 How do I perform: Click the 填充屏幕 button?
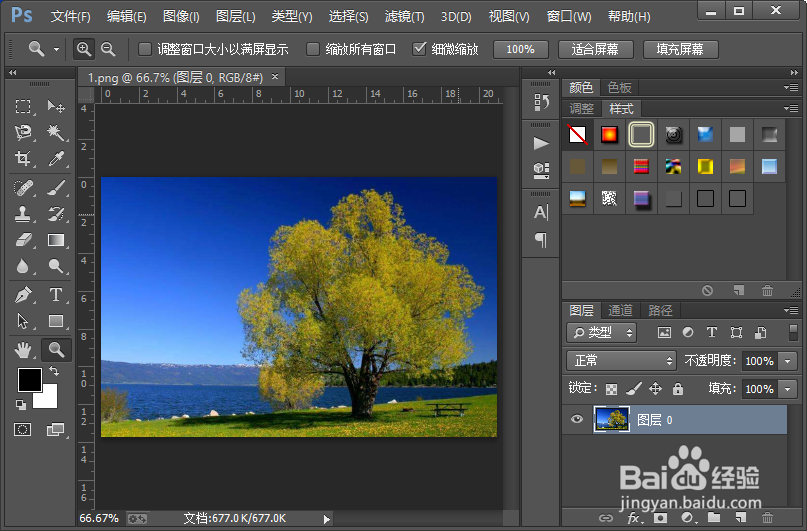680,49
